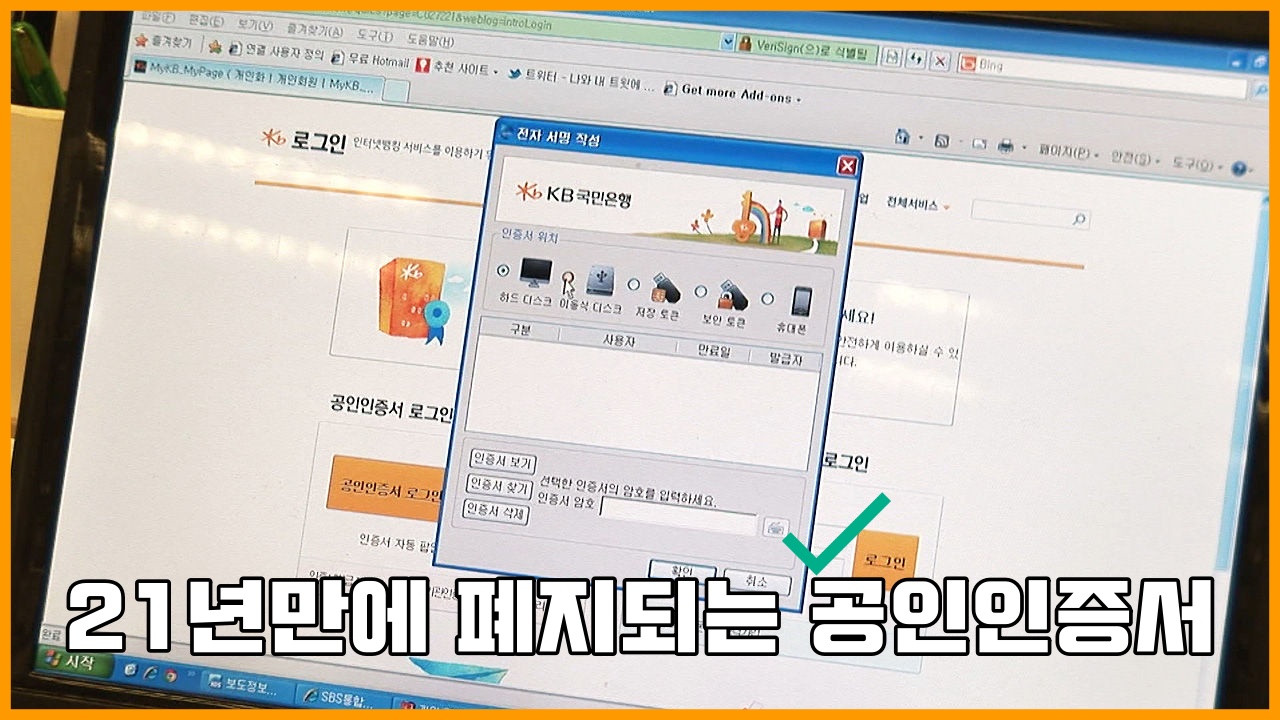Click the KB site search field
This screenshot has width=1280, height=720.
(x=1030, y=217)
